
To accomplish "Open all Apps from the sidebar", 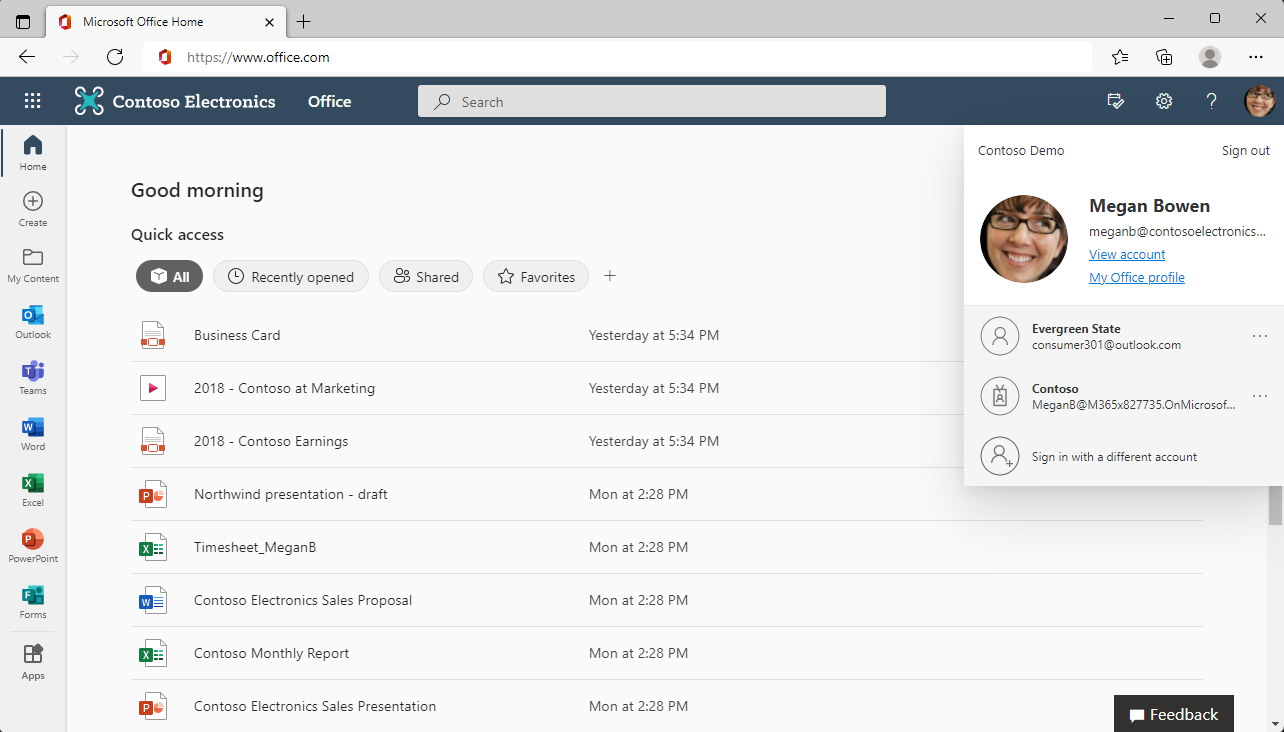I will (33, 662).
